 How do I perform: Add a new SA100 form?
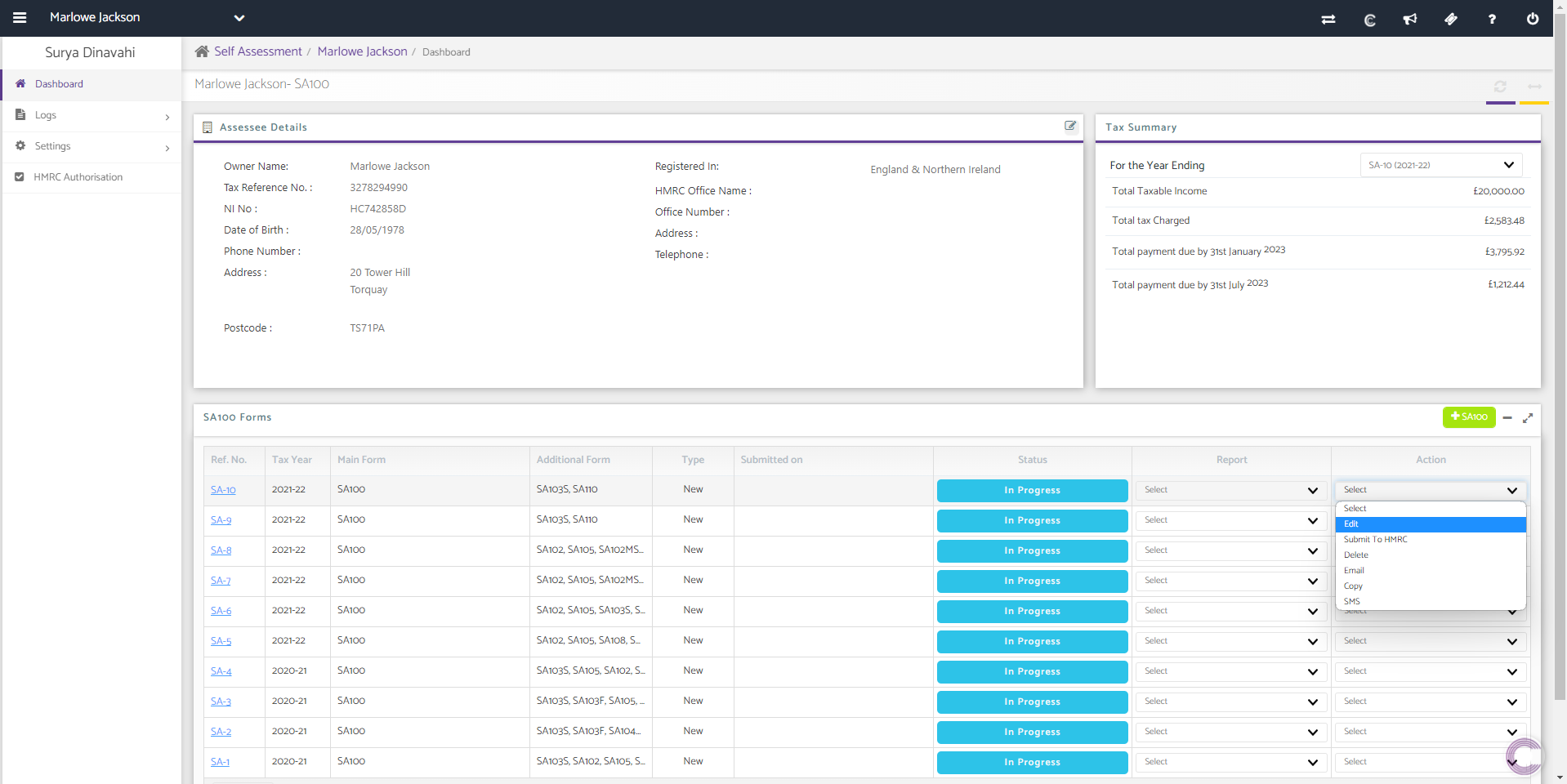[1469, 416]
